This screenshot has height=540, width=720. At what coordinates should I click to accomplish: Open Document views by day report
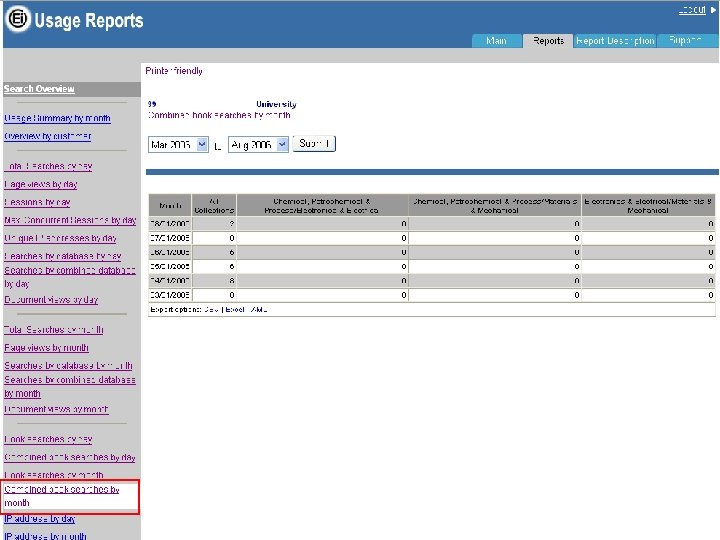click(51, 300)
